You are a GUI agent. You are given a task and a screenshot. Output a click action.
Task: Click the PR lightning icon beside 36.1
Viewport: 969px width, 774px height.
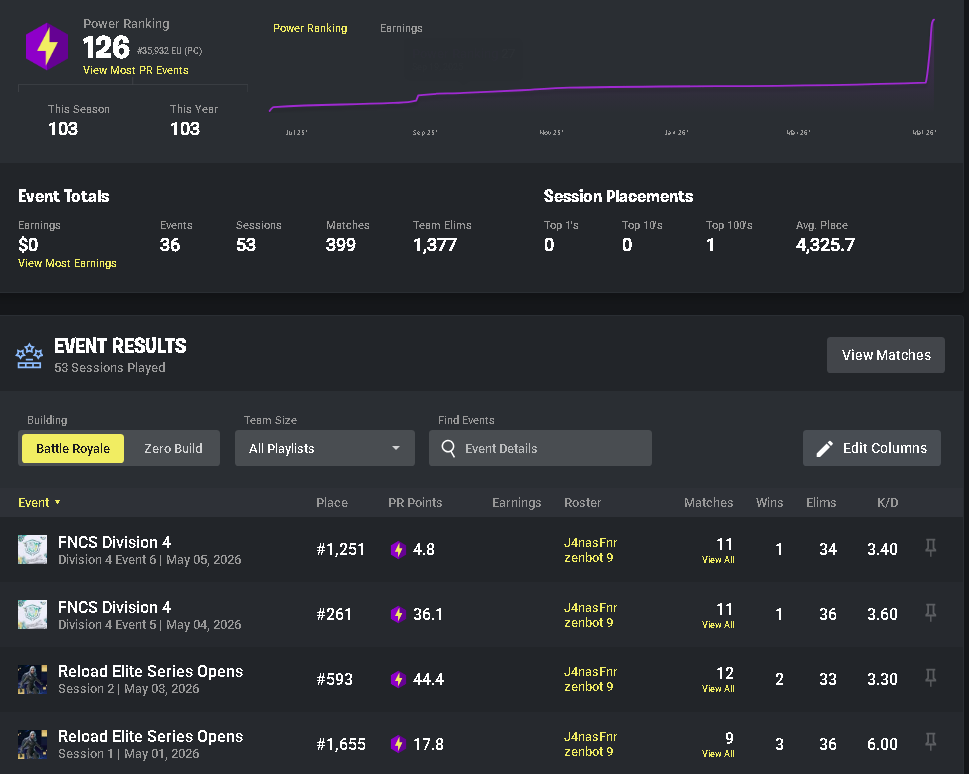click(x=398, y=615)
